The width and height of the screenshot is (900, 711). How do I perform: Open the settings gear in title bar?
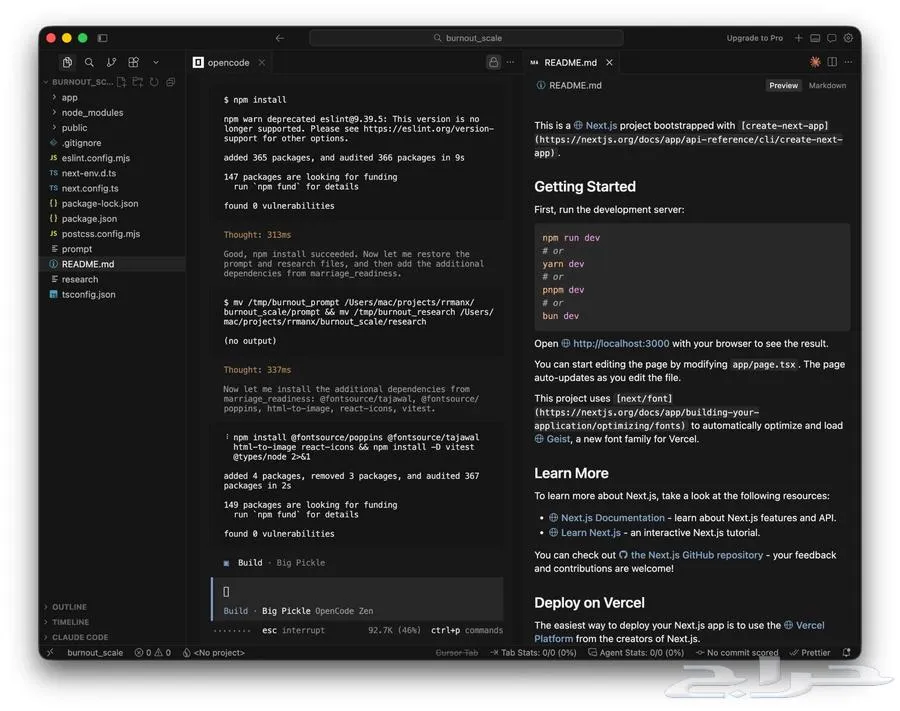[x=848, y=38]
